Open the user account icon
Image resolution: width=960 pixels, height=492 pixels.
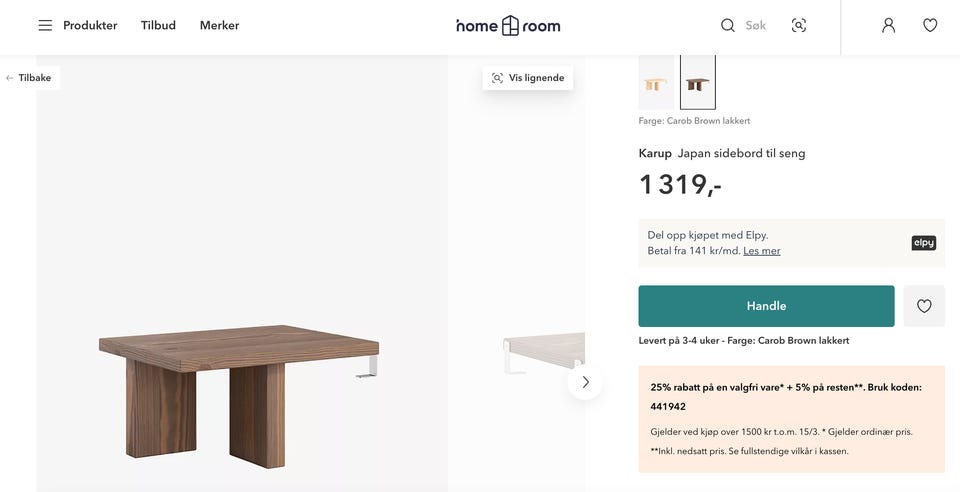[x=888, y=25]
